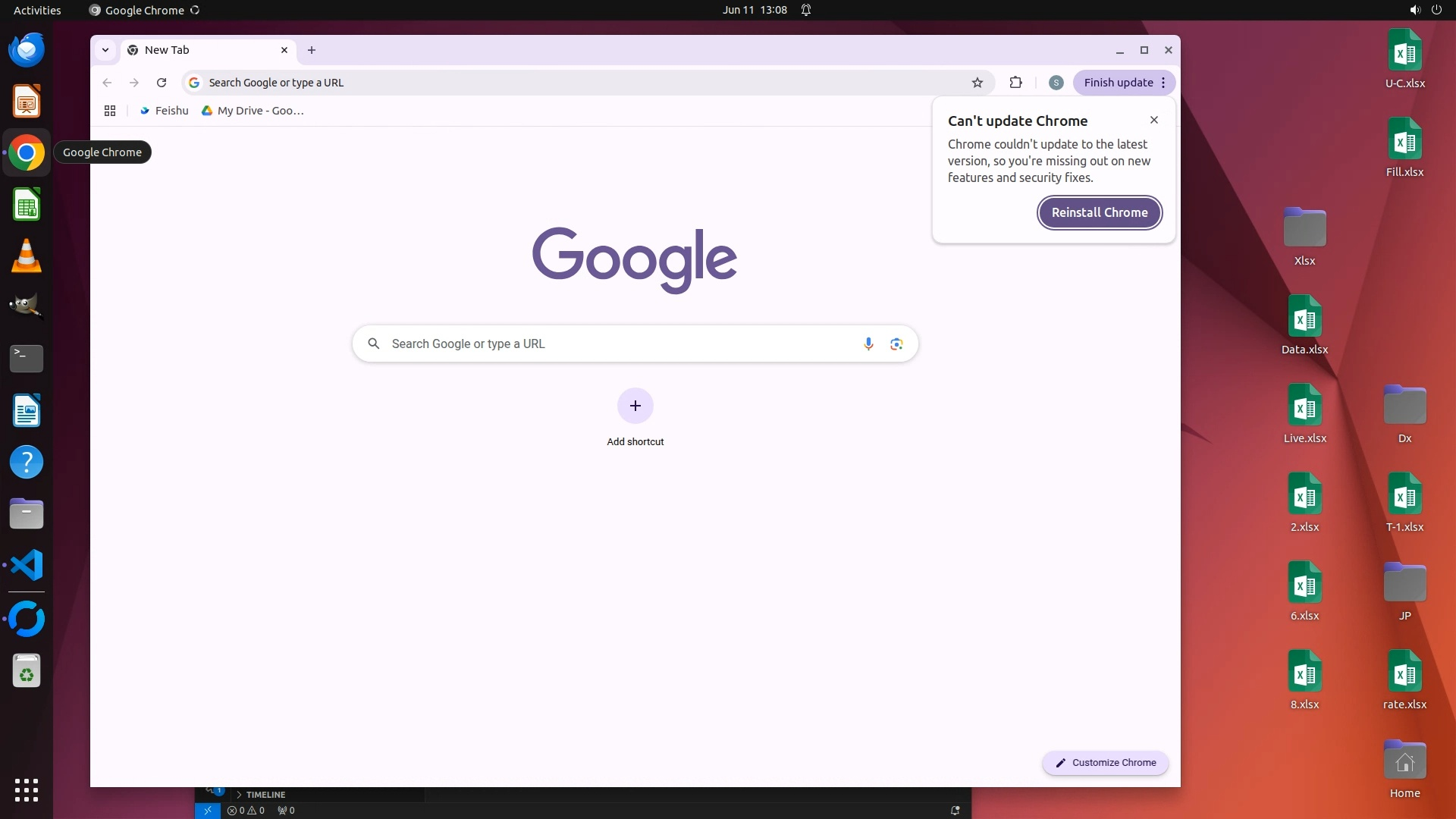Image resolution: width=1456 pixels, height=819 pixels.
Task: Open the Feishu bookmark
Action: click(x=164, y=111)
